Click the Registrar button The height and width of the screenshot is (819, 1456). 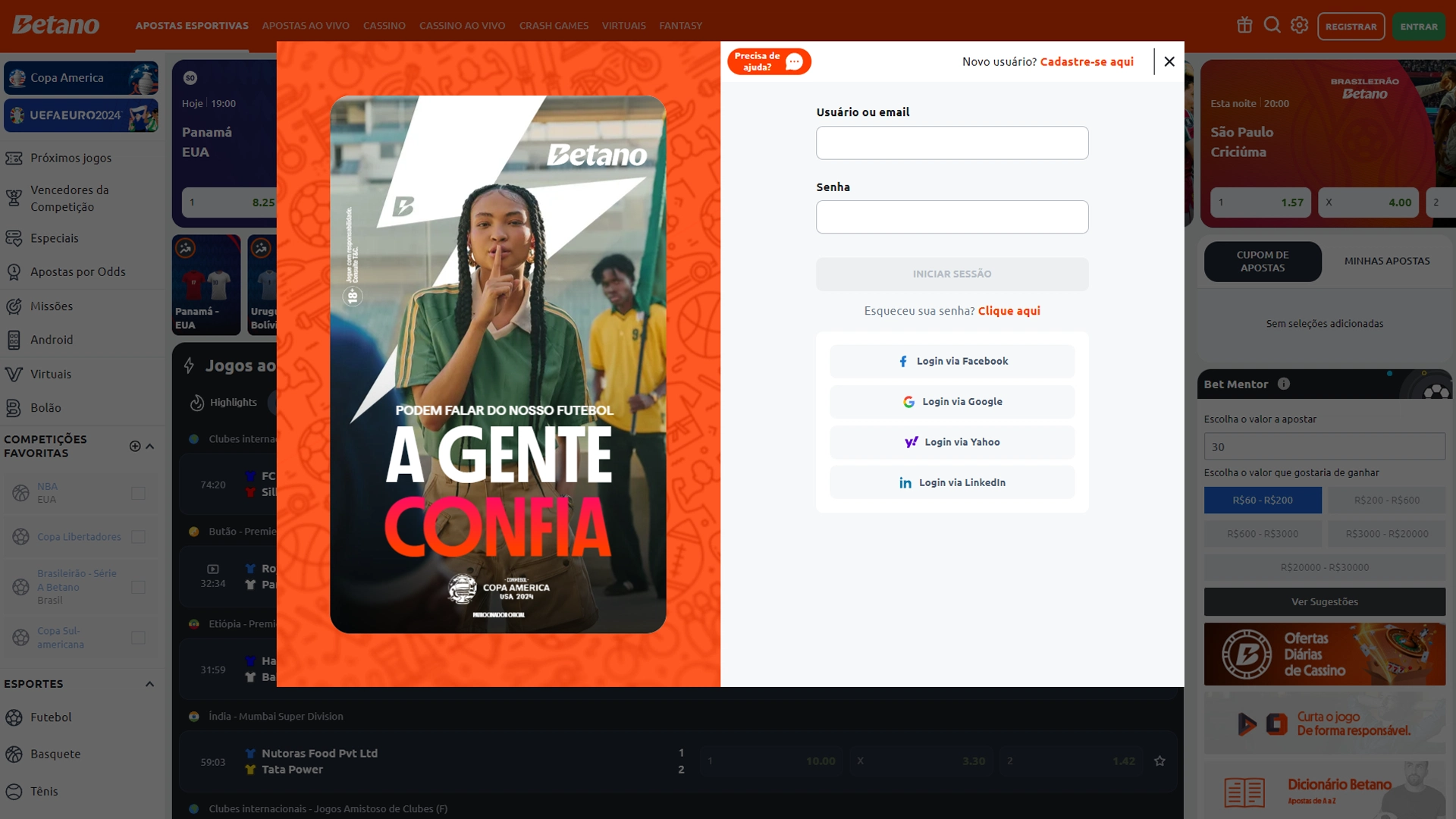[x=1351, y=26]
